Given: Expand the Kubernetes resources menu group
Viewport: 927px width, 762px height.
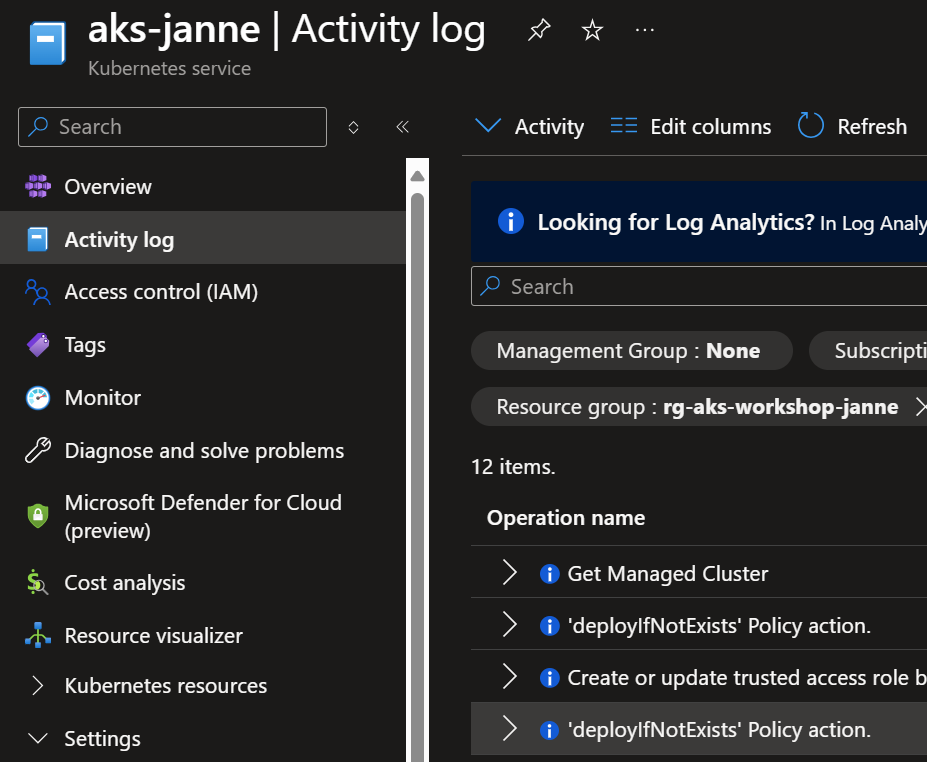Looking at the screenshot, I should pyautogui.click(x=38, y=686).
